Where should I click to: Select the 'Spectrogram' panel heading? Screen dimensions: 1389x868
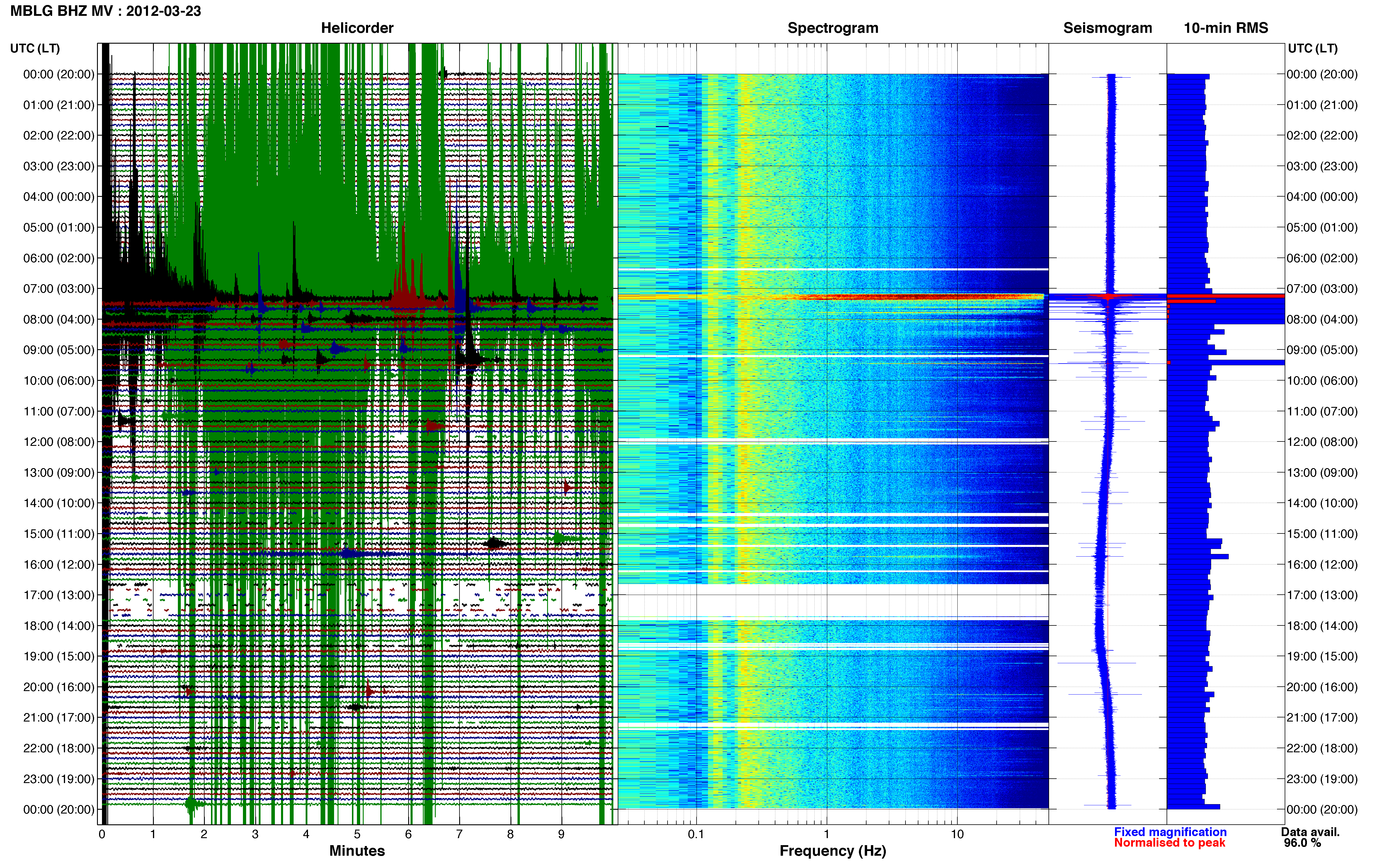click(833, 28)
